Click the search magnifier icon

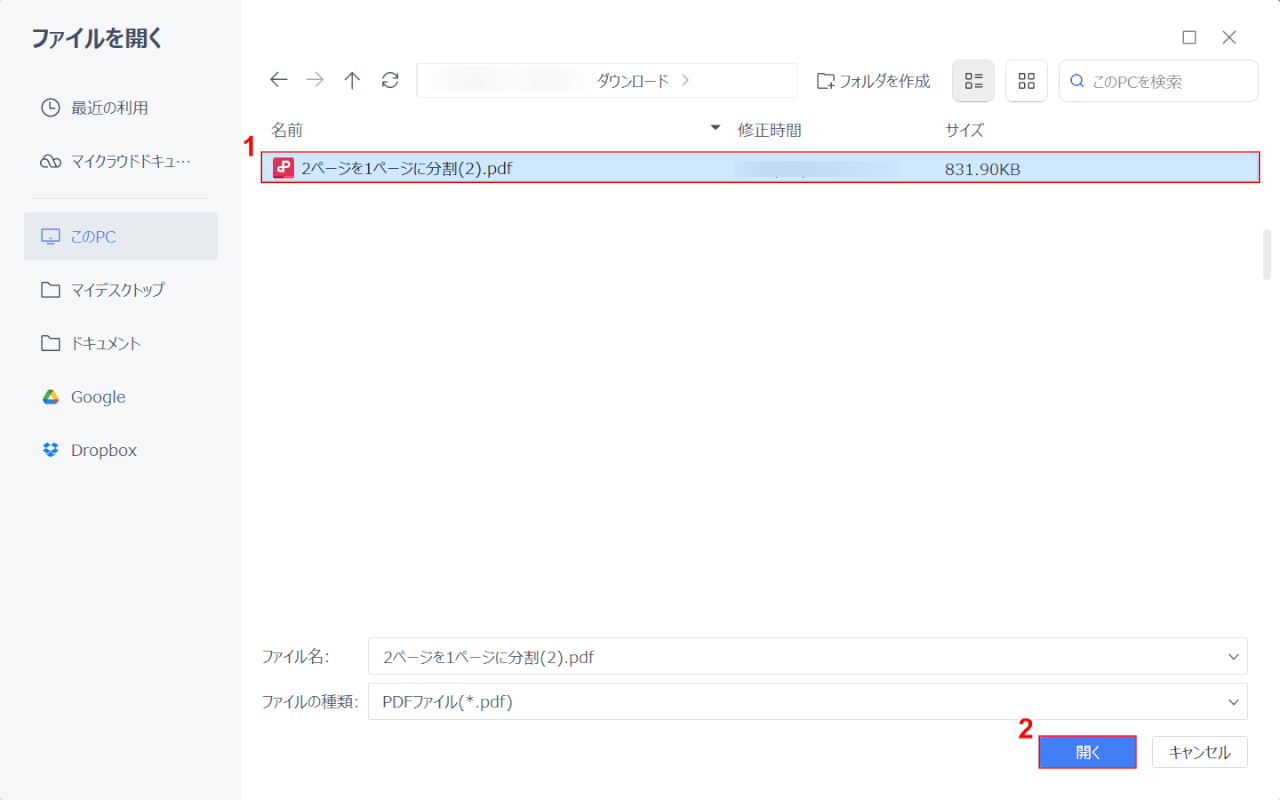click(1077, 81)
